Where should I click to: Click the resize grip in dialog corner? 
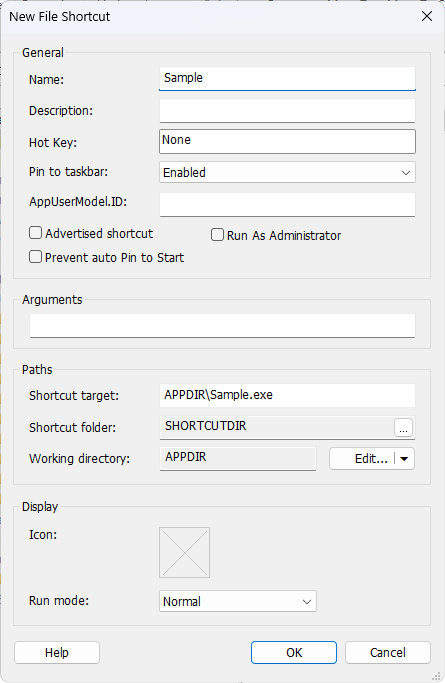pyautogui.click(x=435, y=676)
